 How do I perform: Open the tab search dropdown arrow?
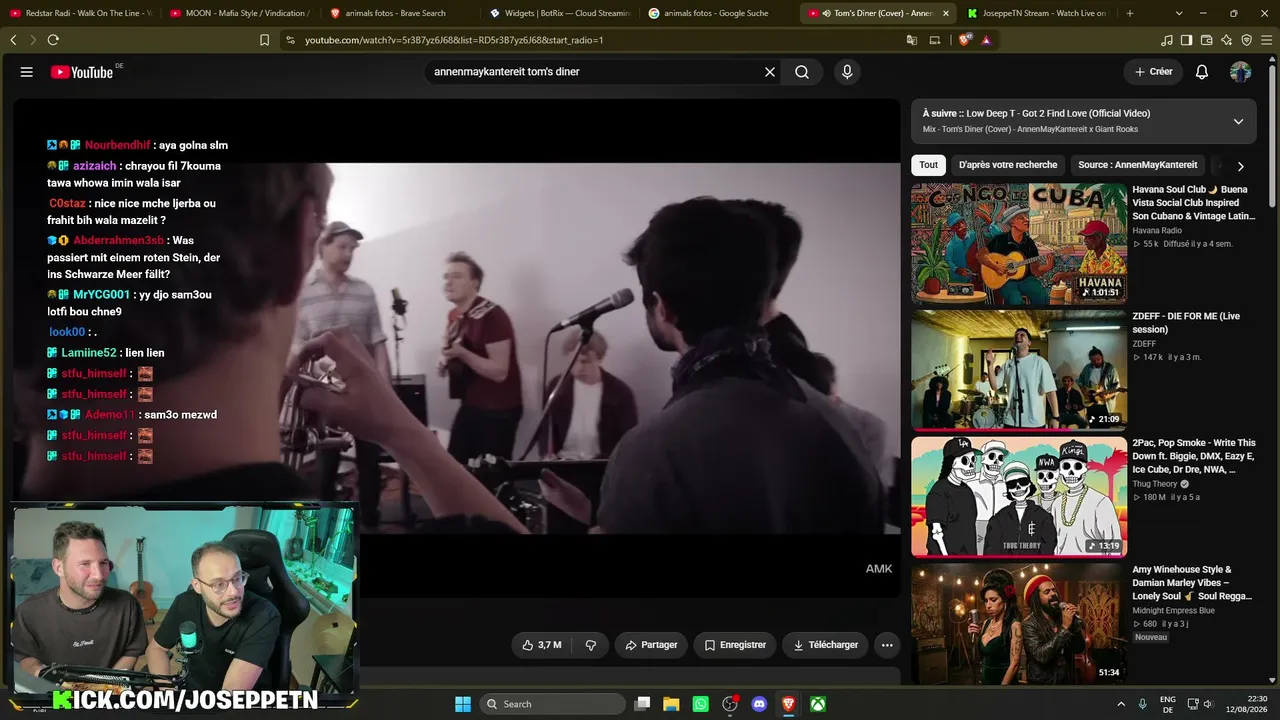(1179, 13)
